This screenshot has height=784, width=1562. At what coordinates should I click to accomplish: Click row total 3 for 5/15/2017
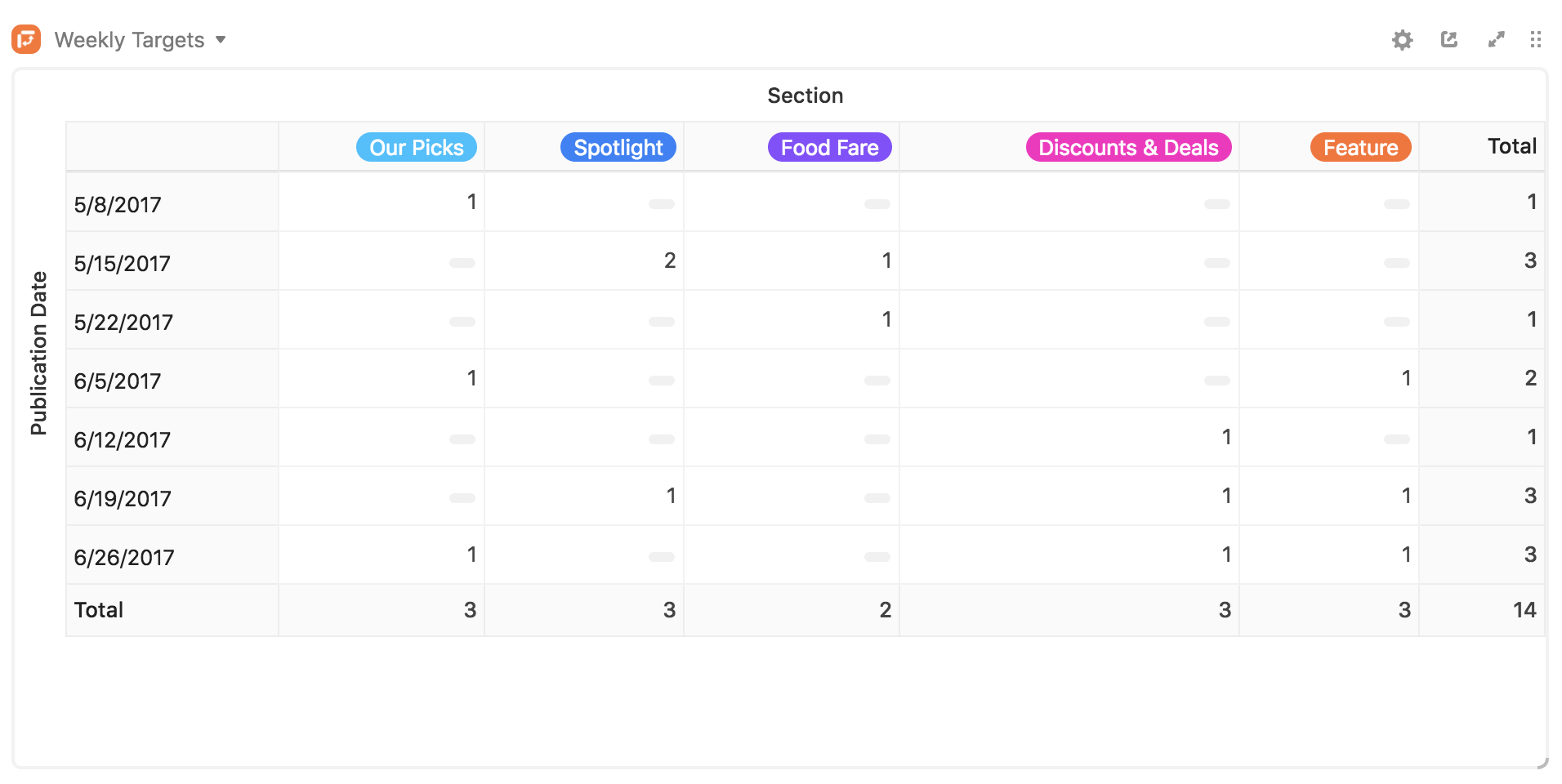pos(1530,261)
